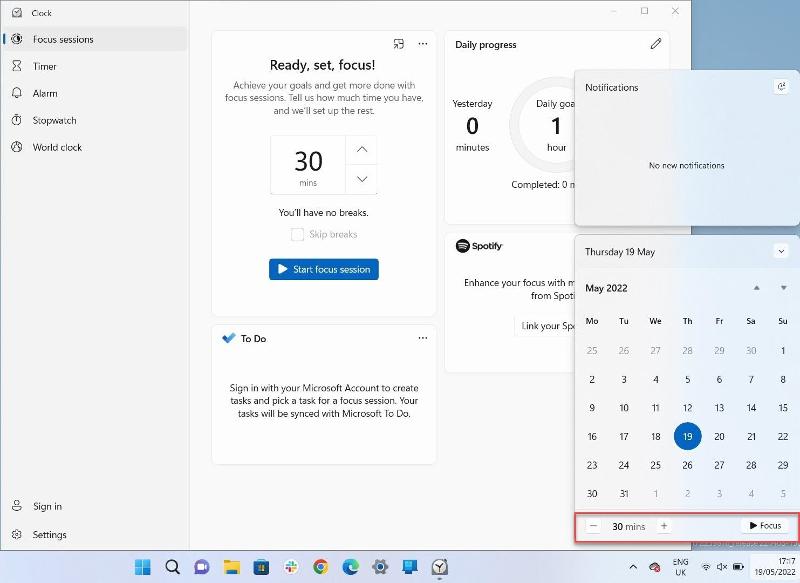This screenshot has width=800, height=583.
Task: Click the Wi-Fi tray icon
Action: point(706,567)
